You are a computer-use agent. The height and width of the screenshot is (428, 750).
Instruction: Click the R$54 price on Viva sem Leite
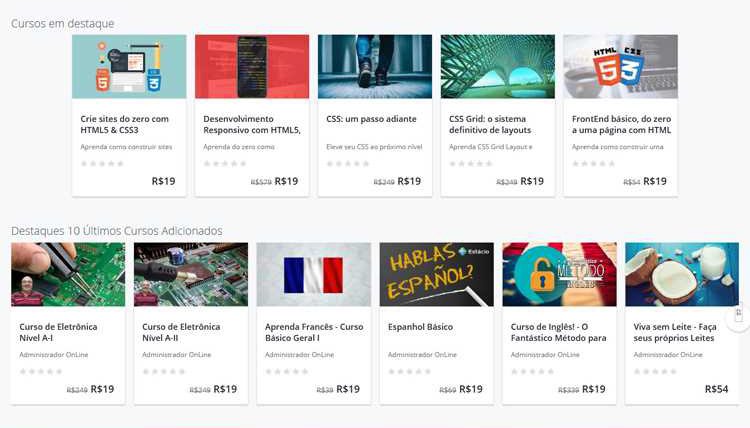(717, 389)
